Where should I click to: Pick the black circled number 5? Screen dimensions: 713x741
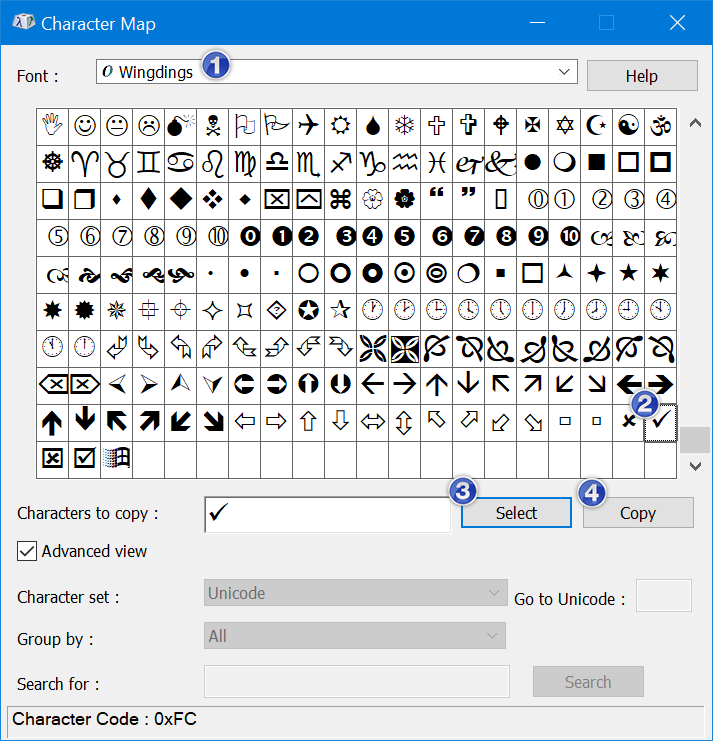pos(404,236)
